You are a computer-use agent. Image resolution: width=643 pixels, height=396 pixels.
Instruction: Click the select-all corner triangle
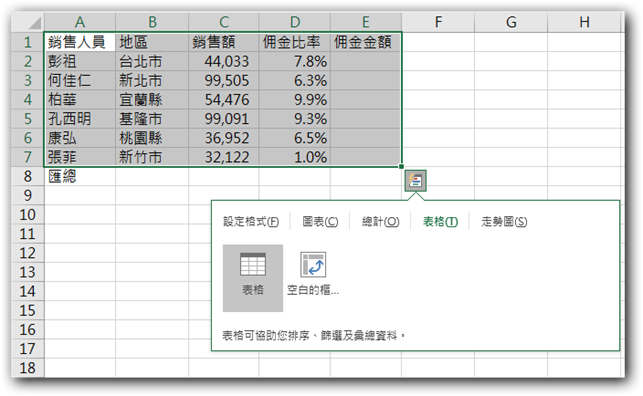[34, 23]
